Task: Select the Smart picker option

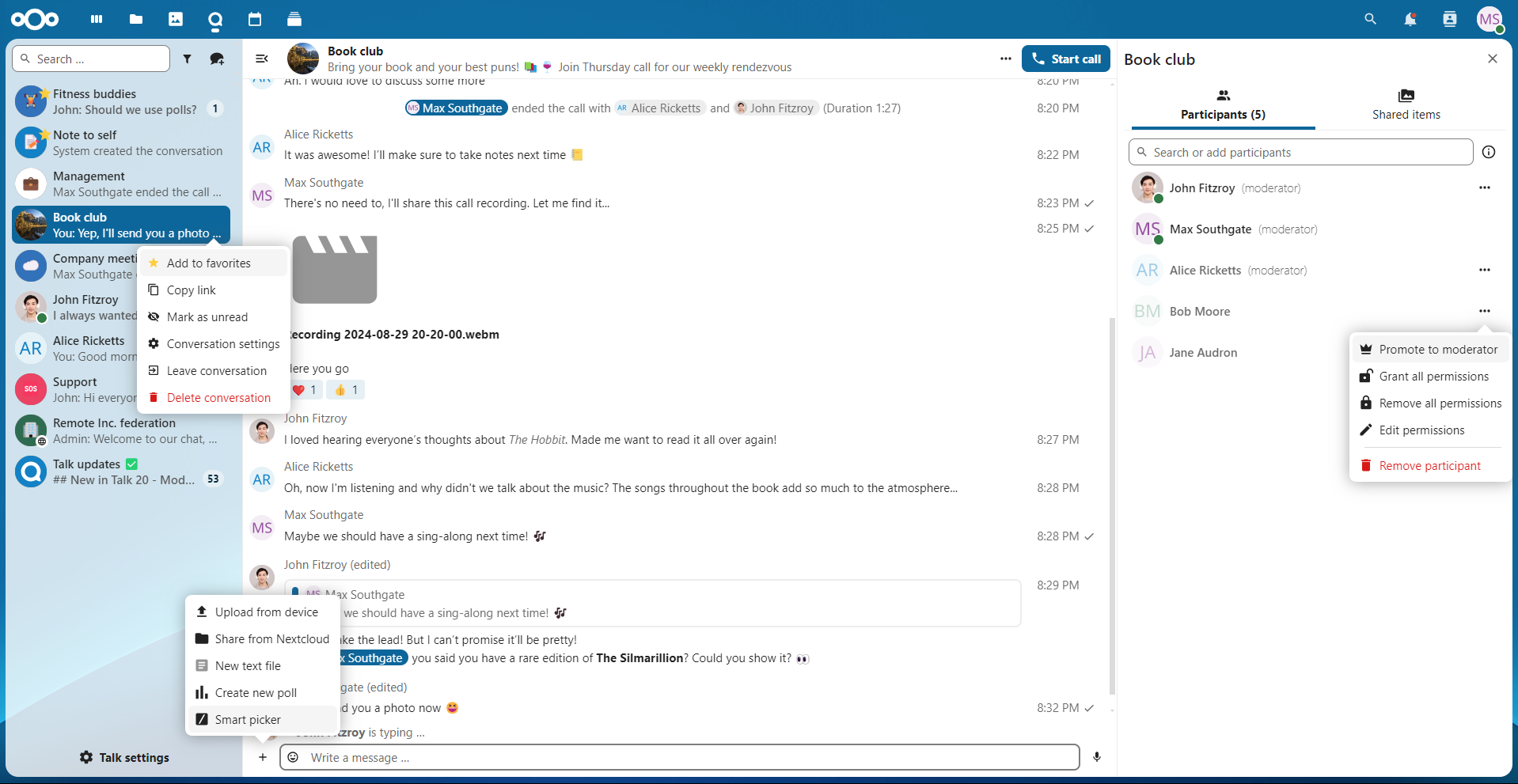Action: (x=246, y=719)
